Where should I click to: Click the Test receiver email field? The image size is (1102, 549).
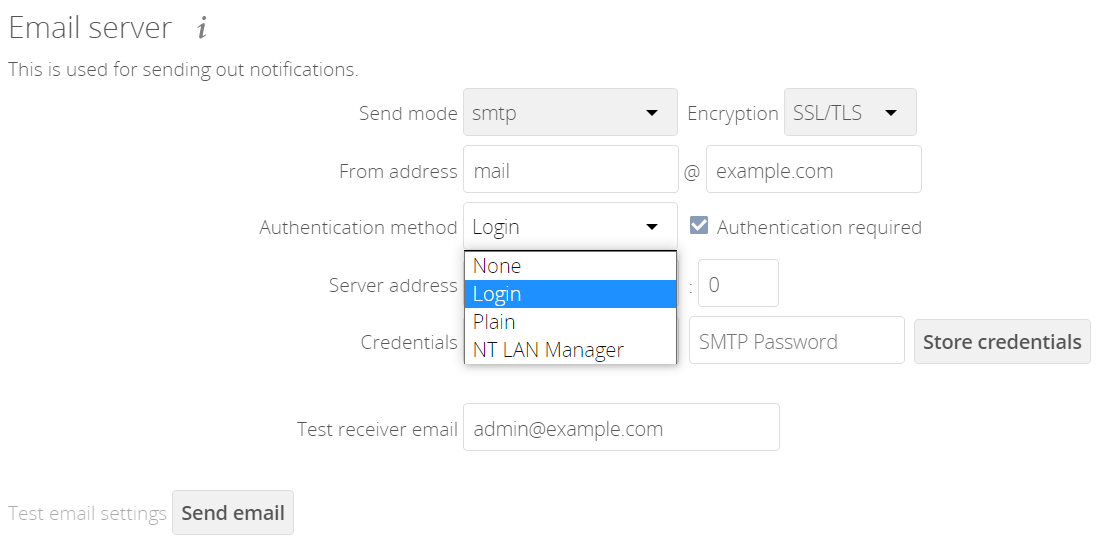(x=620, y=428)
